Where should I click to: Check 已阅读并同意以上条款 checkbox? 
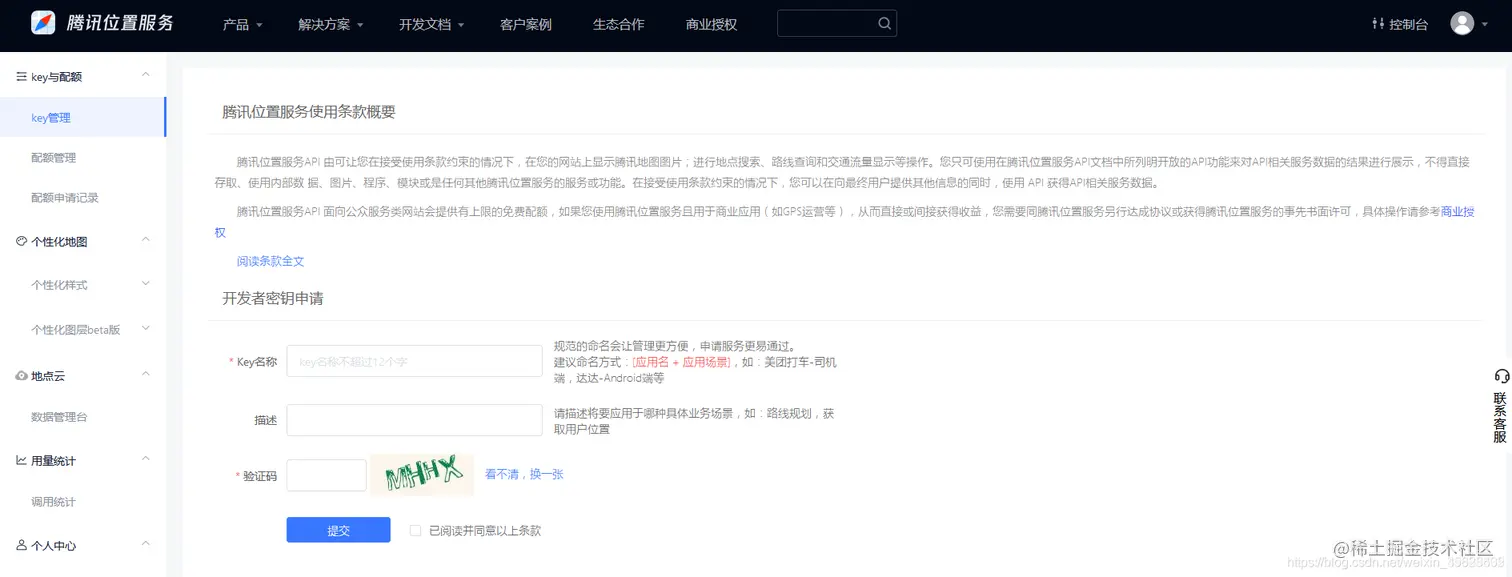(x=415, y=530)
